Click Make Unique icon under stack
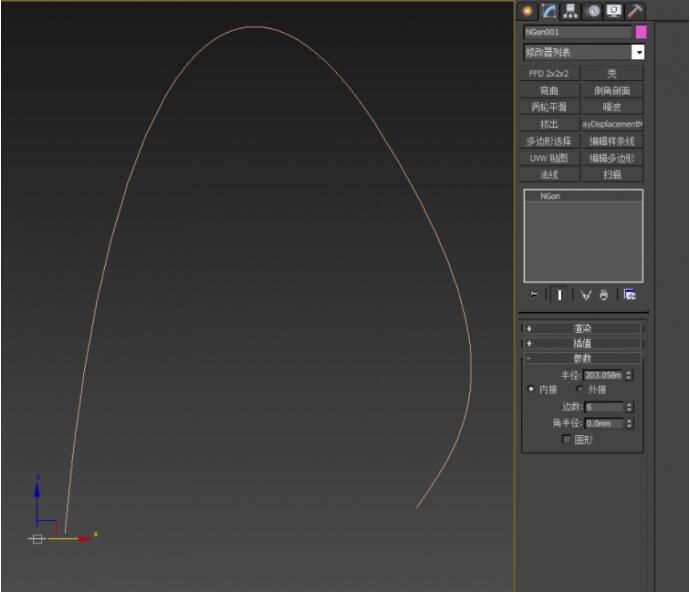Screen dimensions: 690x593 [586, 295]
